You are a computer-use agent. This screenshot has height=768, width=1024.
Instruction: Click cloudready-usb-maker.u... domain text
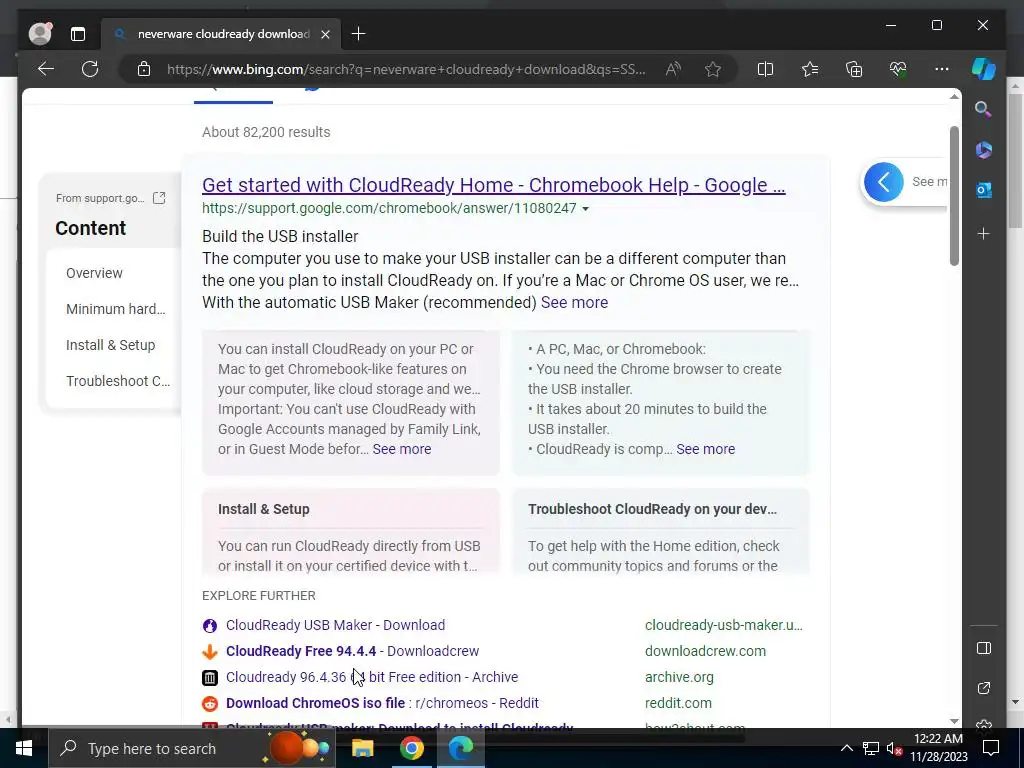click(724, 625)
